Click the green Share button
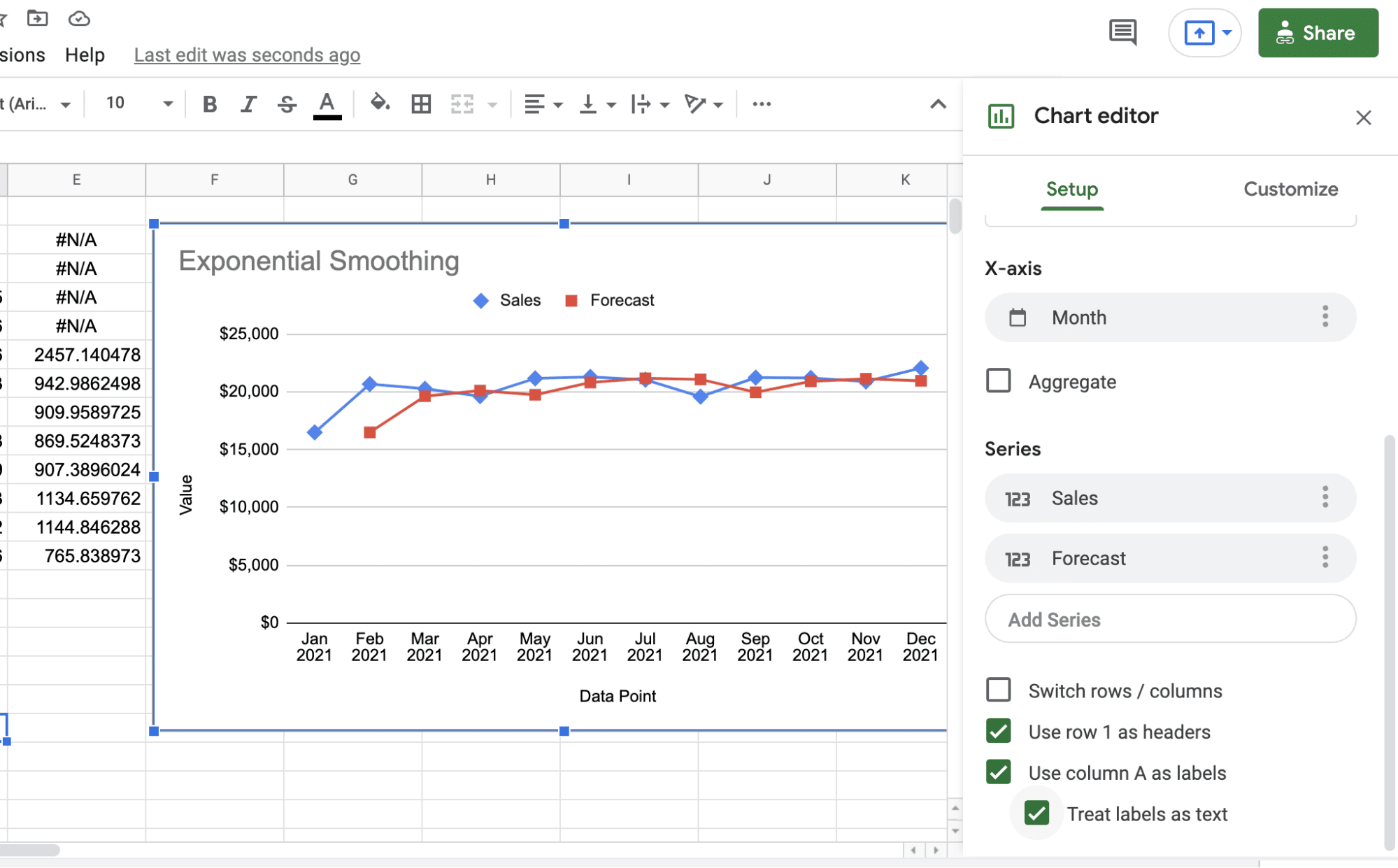This screenshot has height=868, width=1398. coord(1318,33)
